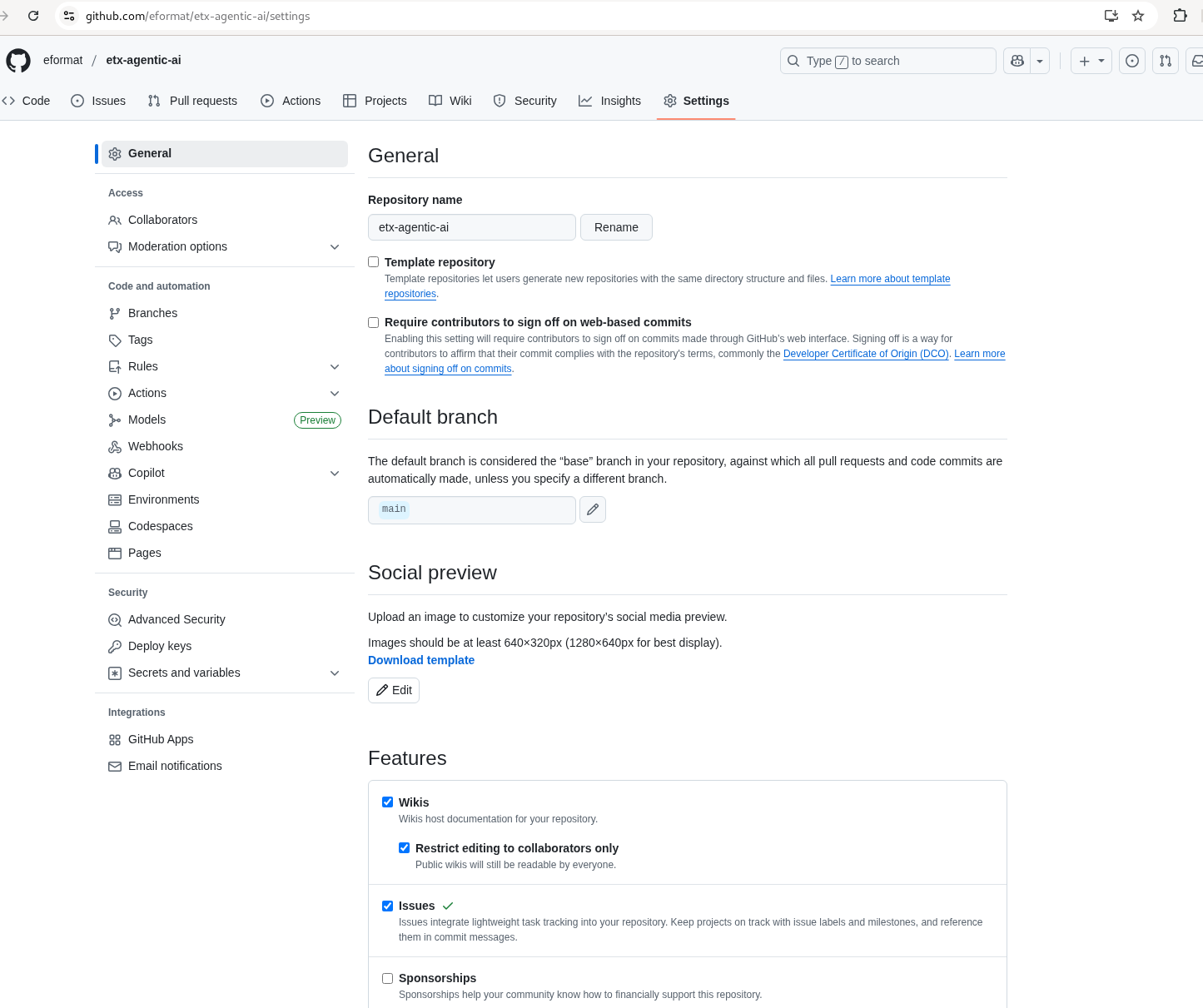Click the Environments icon in the sidebar
Screen dimensions: 1203x1008
coord(115,500)
